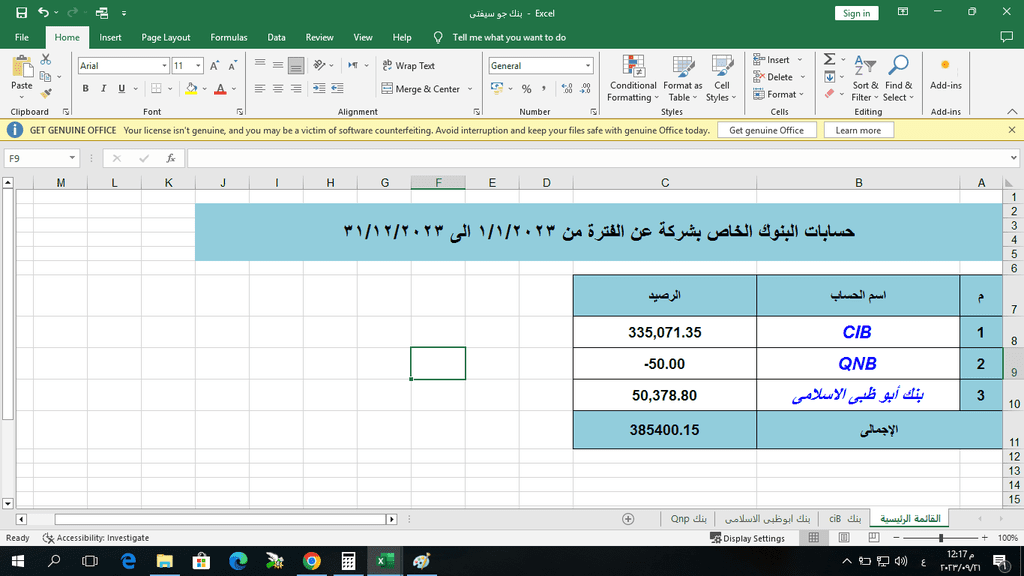Open File Explorer from the taskbar
The height and width of the screenshot is (576, 1024).
165,561
